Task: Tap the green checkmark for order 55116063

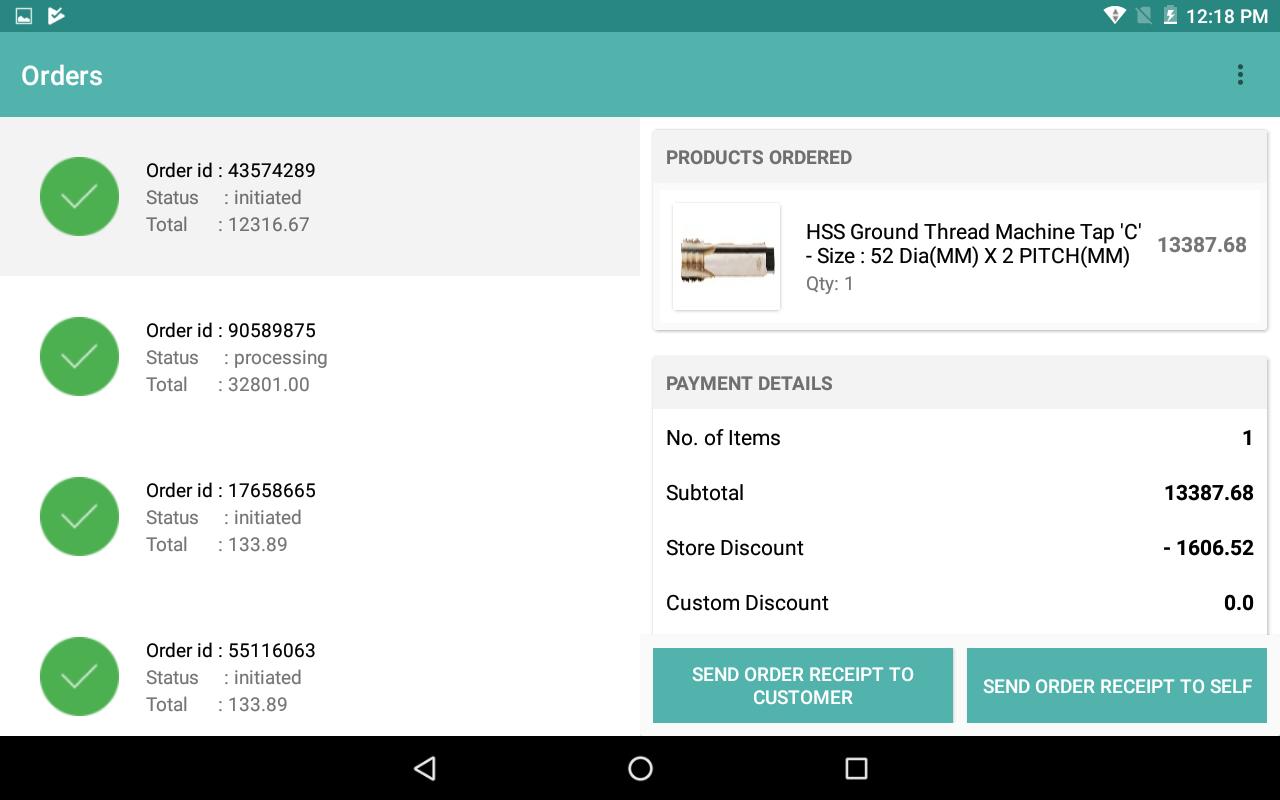Action: pyautogui.click(x=79, y=676)
